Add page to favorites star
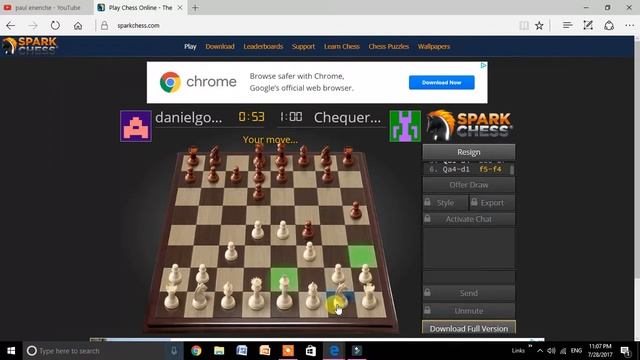Screen dimensions: 640x360 point(539,25)
